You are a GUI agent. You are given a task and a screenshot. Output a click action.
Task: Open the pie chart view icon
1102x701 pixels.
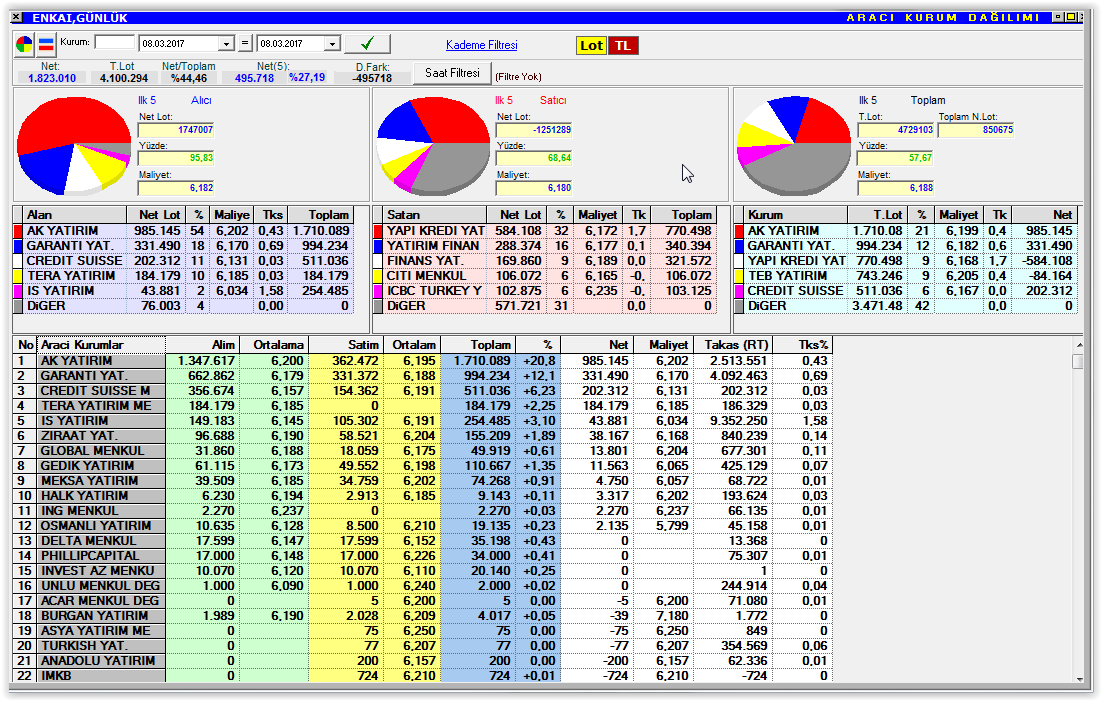(x=25, y=45)
